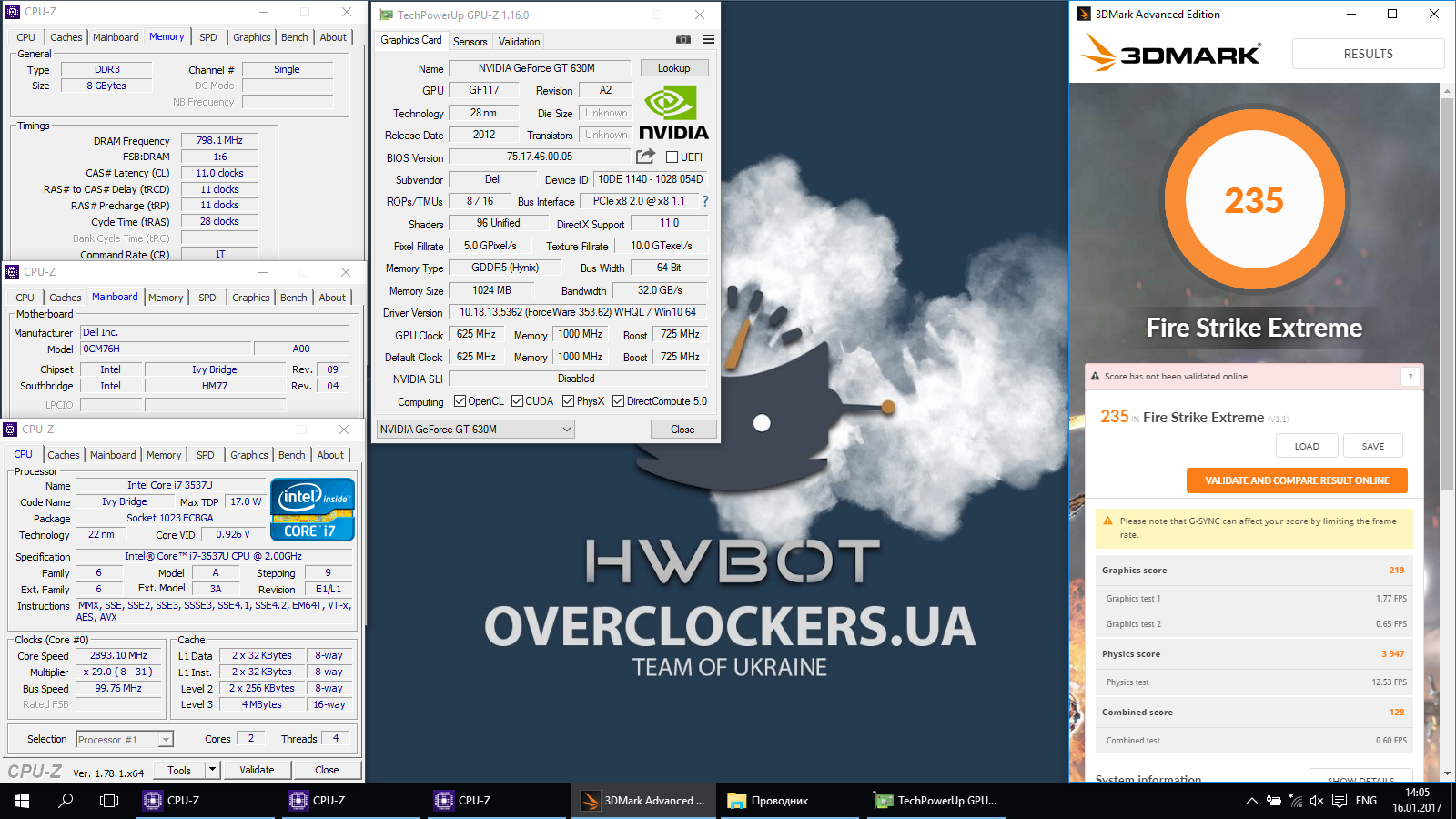Click the warning triangle in G-SYNC note
Image resolution: width=1456 pixels, height=819 pixels.
coord(1107,521)
